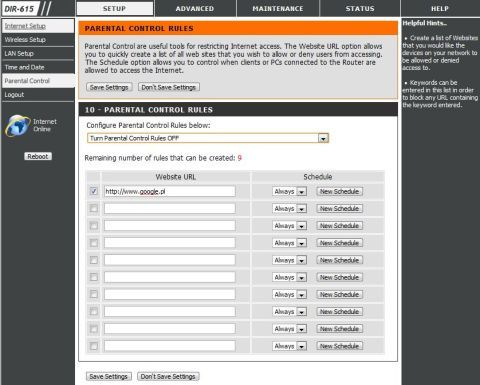This screenshot has height=385, width=480.
Task: Open the Turn Parental Control Rules OFF dropdown
Action: [208, 138]
